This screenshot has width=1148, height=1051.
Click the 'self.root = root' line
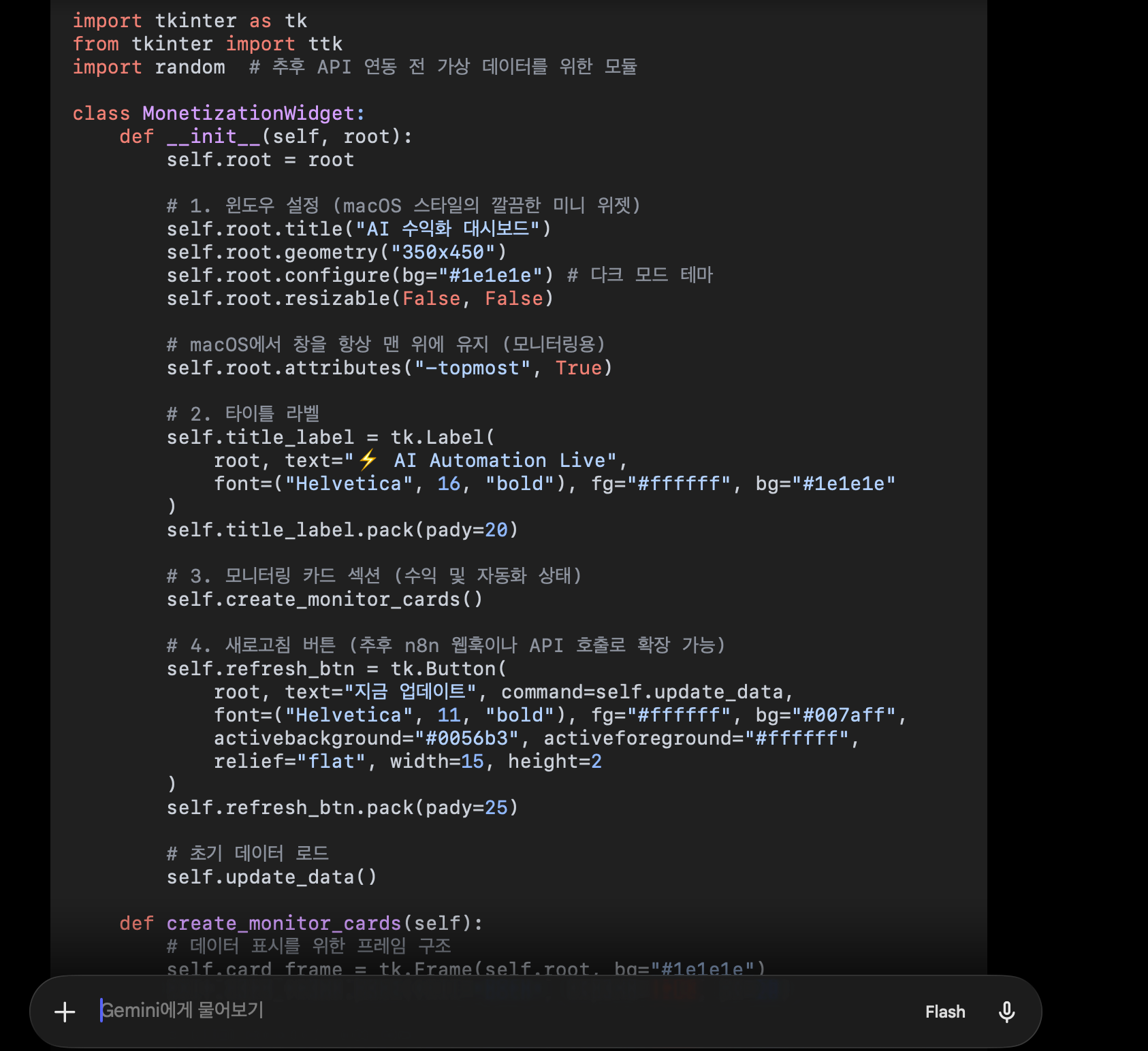click(x=260, y=159)
